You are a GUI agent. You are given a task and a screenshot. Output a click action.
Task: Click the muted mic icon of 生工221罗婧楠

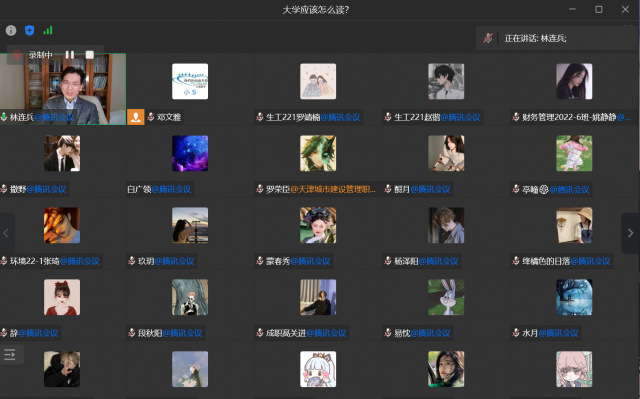click(x=260, y=117)
